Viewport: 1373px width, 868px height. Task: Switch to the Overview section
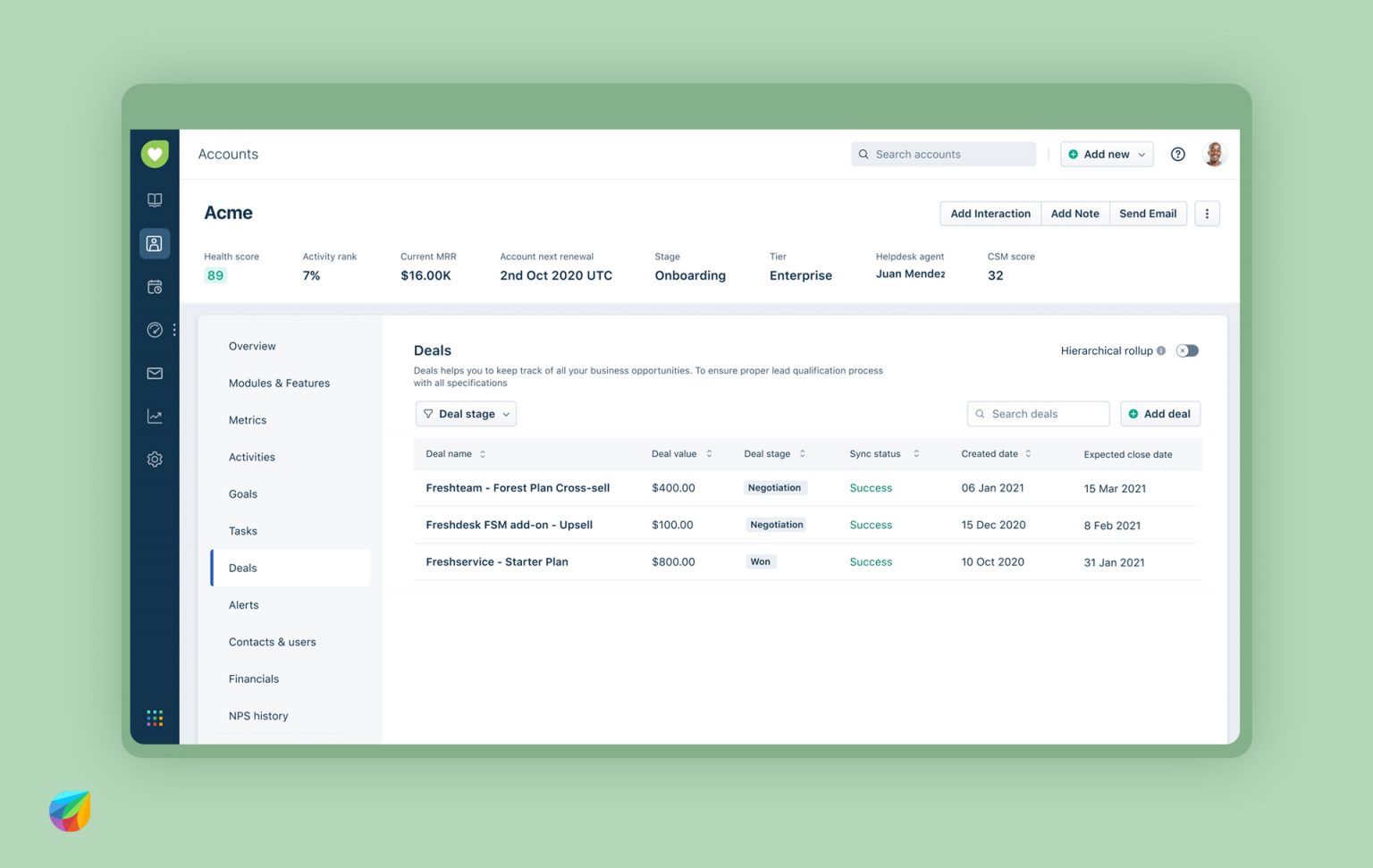tap(251, 346)
